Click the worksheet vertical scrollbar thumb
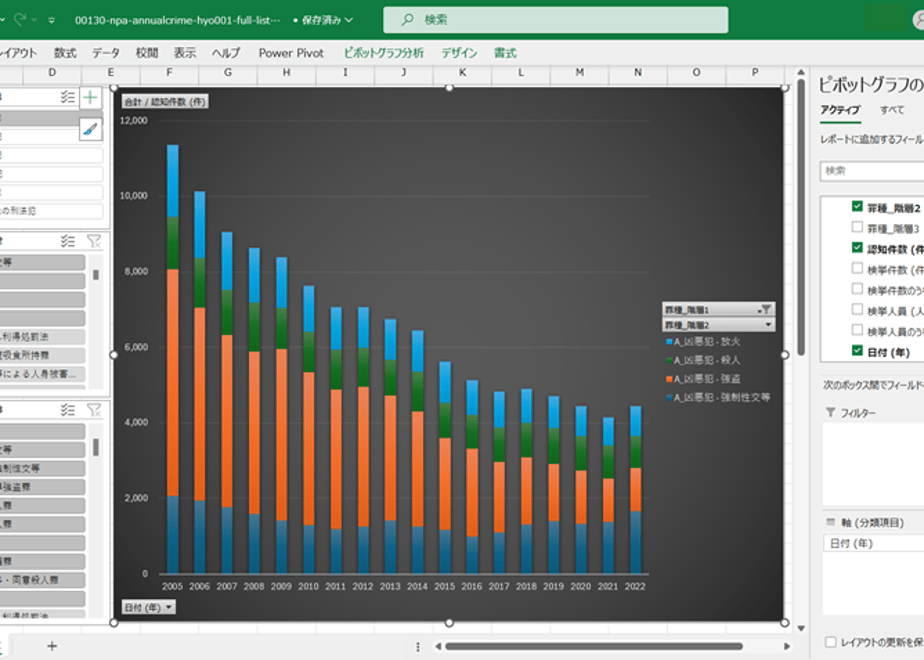The width and height of the screenshot is (924, 660). (x=801, y=217)
